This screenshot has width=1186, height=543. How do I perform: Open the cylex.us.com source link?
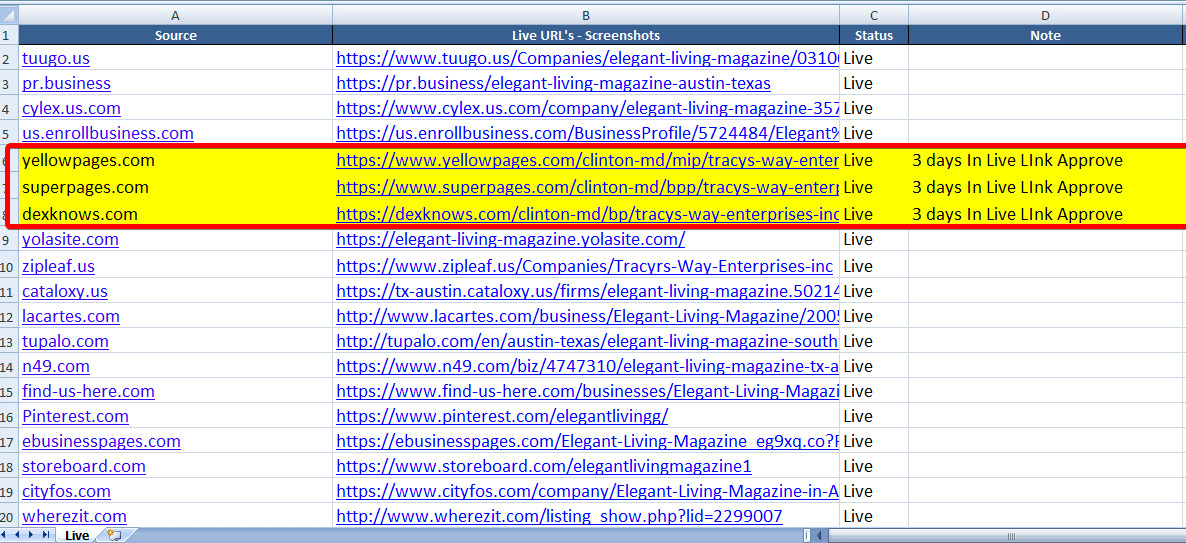point(71,107)
